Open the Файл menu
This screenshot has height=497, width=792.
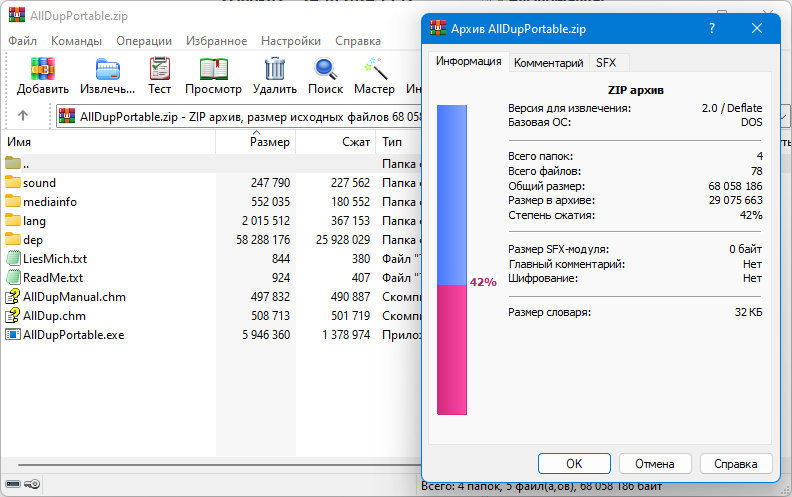22,41
